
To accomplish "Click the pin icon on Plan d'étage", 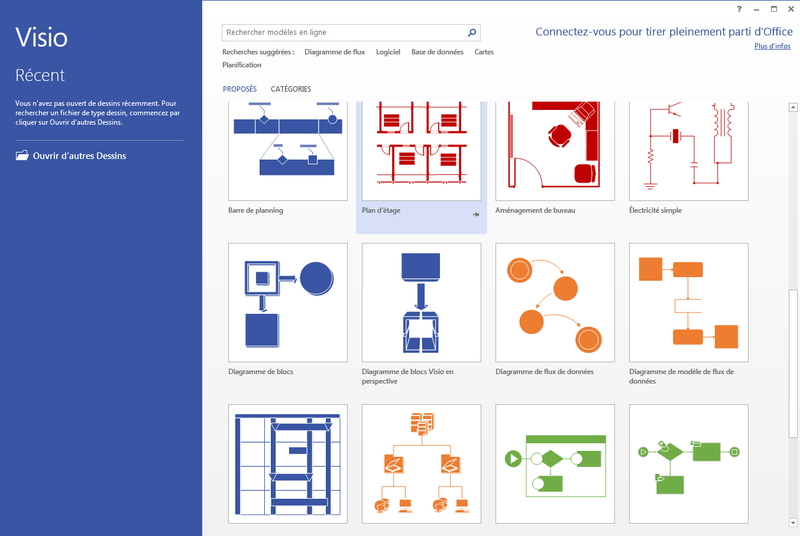I will tap(476, 215).
